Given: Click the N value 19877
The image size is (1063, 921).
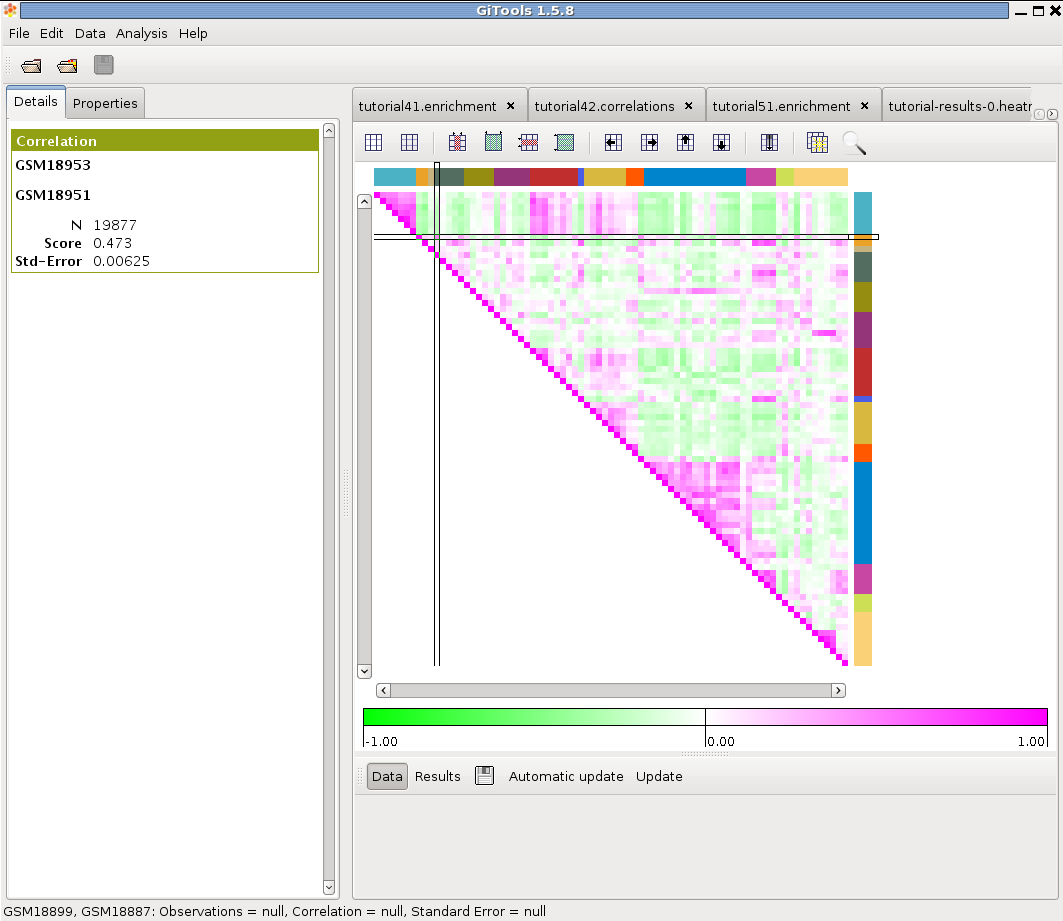Looking at the screenshot, I should point(115,225).
